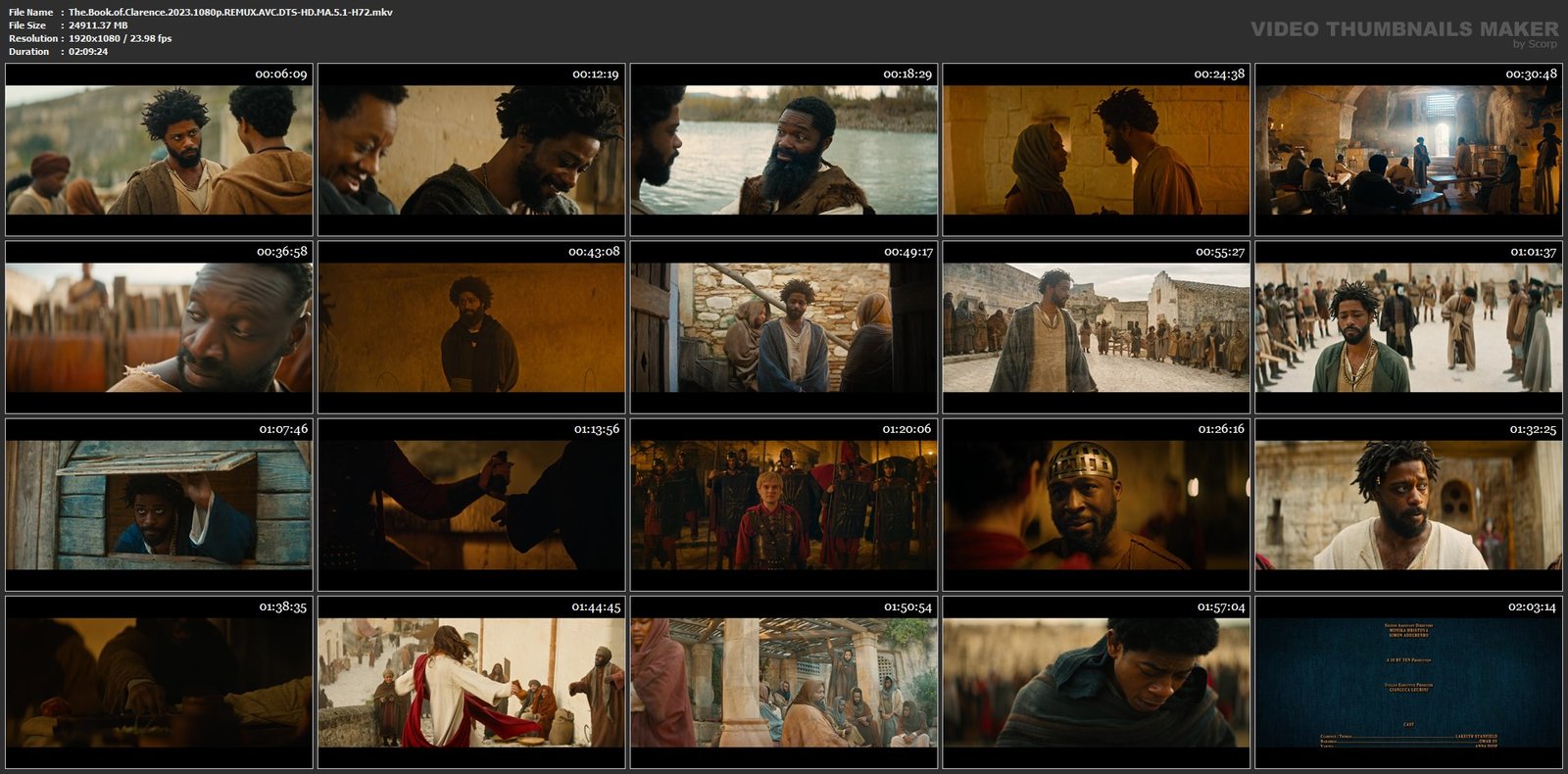Click the file name The.Book.of.Clarence text
Screen dimensions: 1568x774
(x=230, y=12)
